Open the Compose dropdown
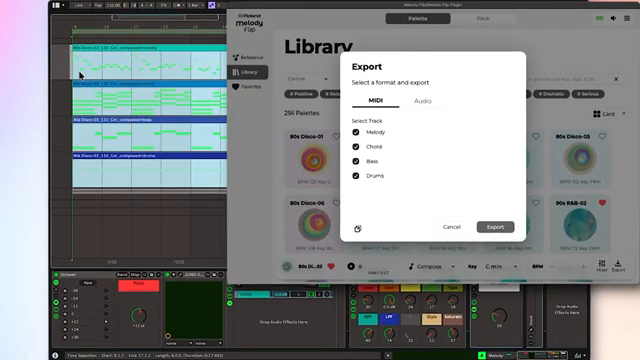Image resolution: width=640 pixels, height=360 pixels. click(x=431, y=267)
